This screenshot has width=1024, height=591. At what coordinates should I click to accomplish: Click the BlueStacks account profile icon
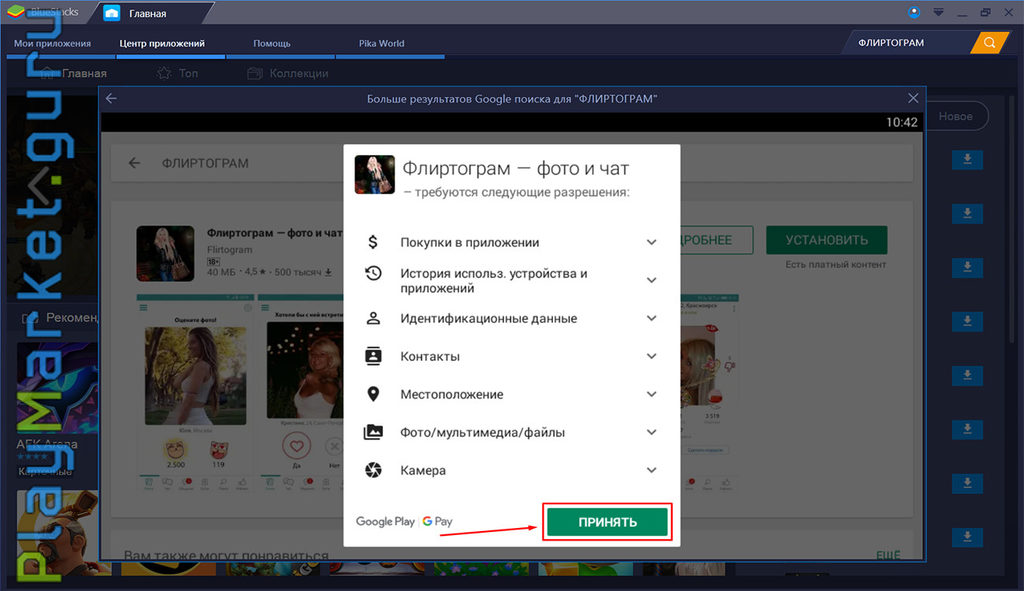point(914,12)
